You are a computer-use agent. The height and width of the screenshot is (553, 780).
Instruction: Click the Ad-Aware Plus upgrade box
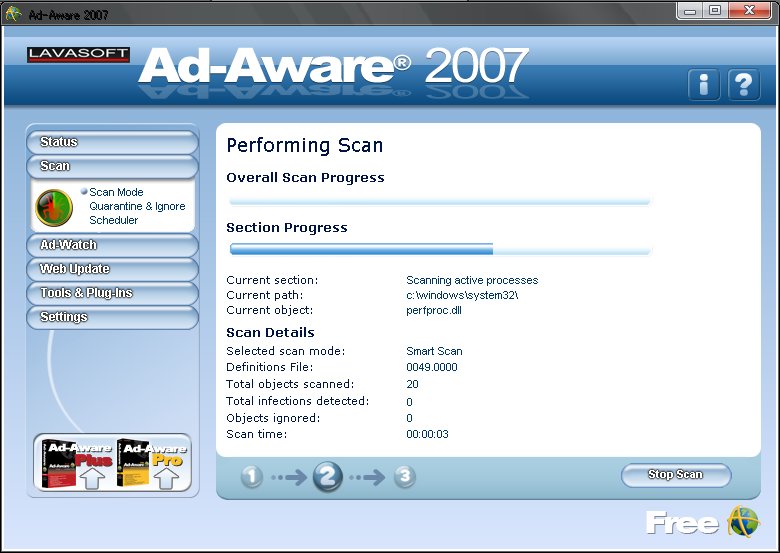(77, 463)
